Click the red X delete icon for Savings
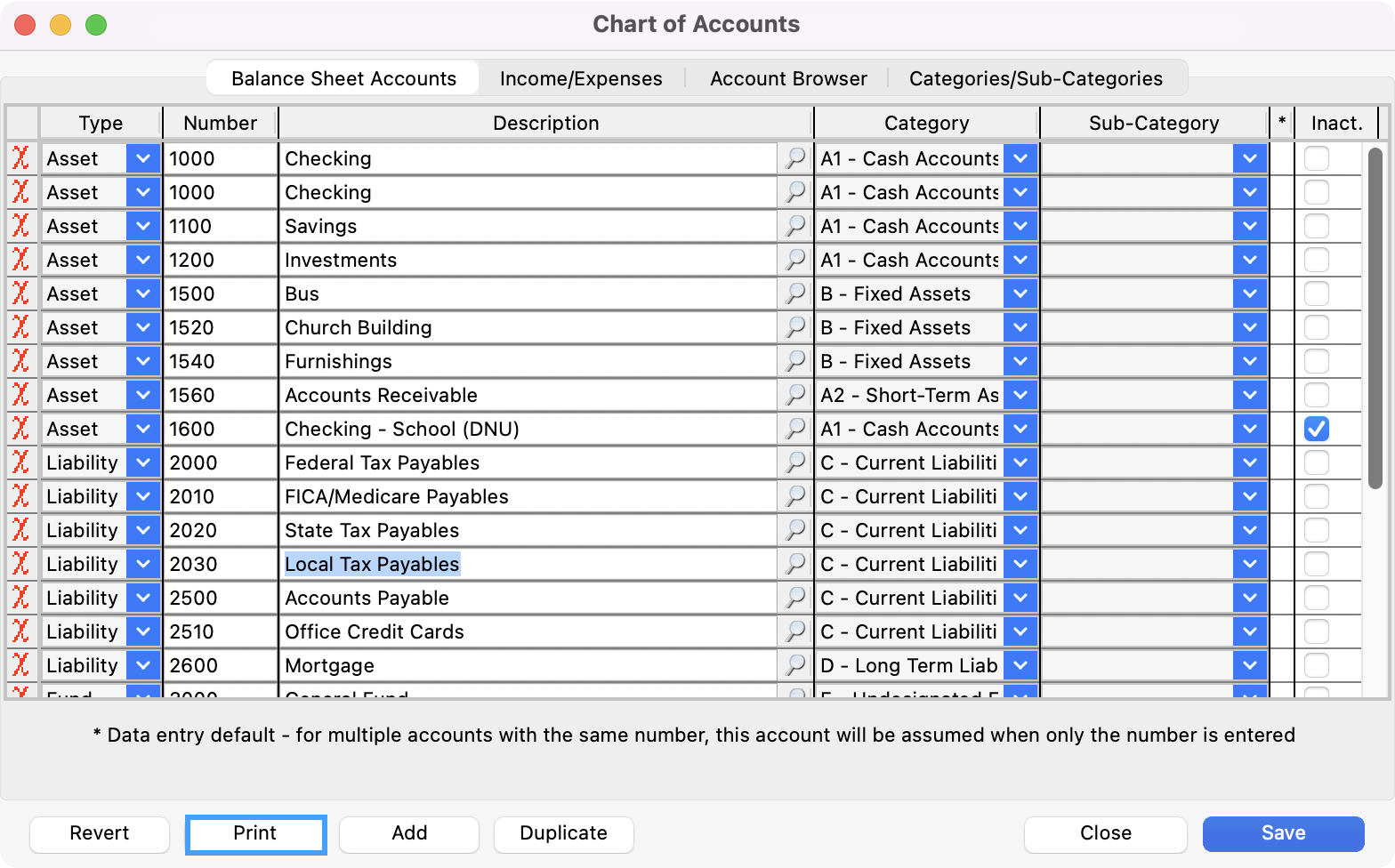The height and width of the screenshot is (868, 1395). click(x=20, y=226)
